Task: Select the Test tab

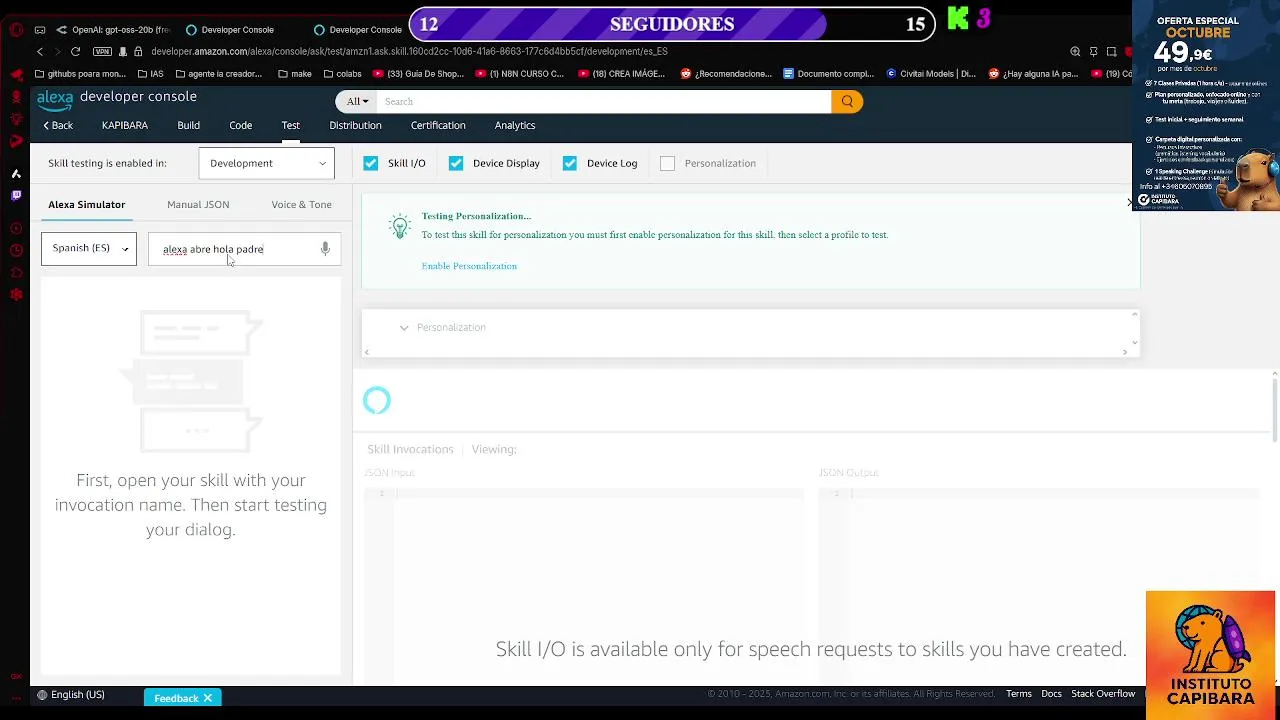Action: (291, 125)
